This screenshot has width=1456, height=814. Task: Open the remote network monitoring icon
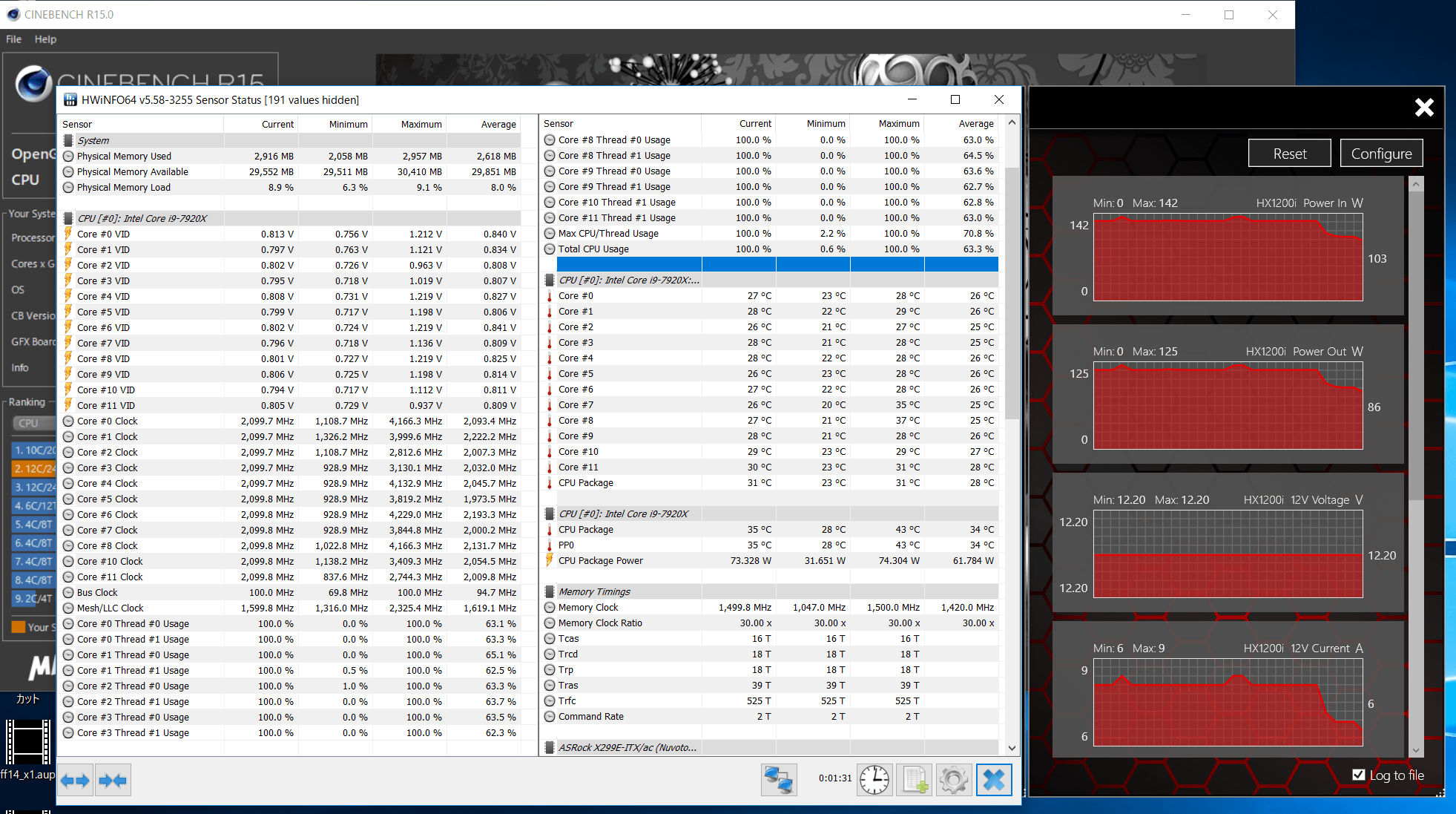(779, 780)
